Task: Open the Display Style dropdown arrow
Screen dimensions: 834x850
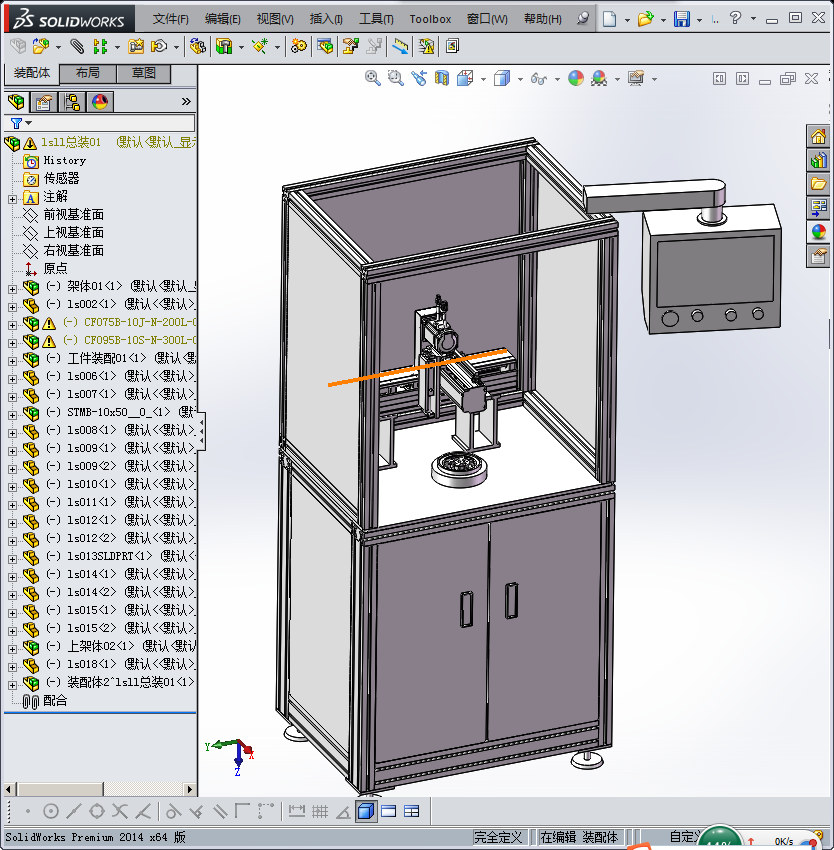Action: [x=520, y=79]
